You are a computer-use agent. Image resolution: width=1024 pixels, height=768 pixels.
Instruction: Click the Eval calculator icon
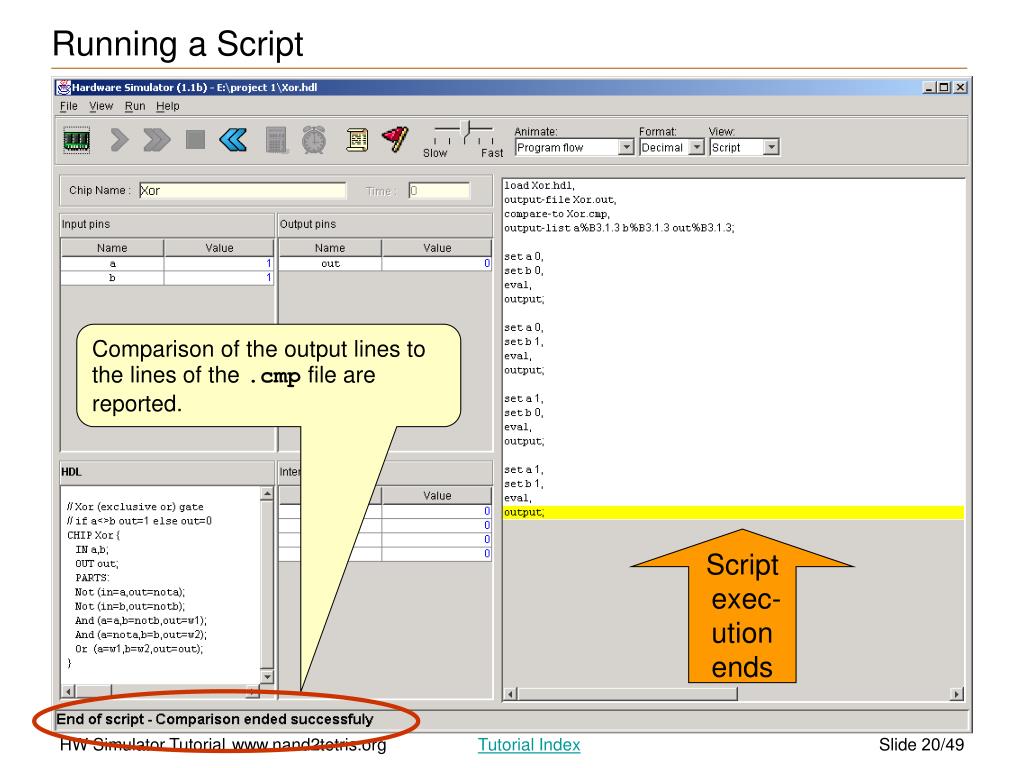coord(276,140)
